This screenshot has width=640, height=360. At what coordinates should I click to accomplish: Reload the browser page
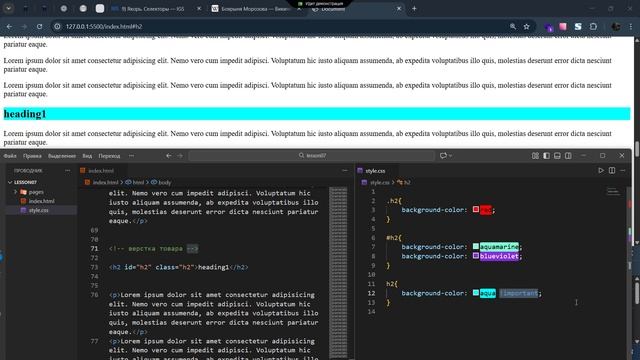click(39, 27)
